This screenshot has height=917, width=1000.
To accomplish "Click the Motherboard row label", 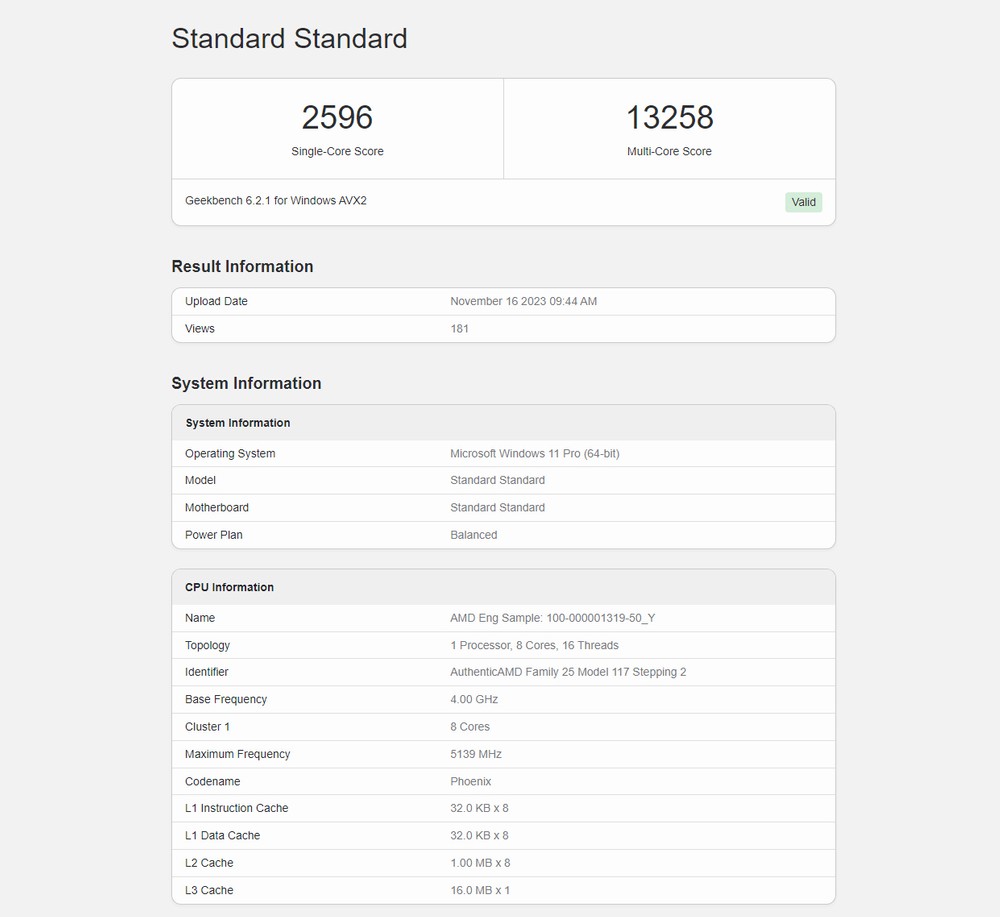I will pyautogui.click(x=217, y=508).
